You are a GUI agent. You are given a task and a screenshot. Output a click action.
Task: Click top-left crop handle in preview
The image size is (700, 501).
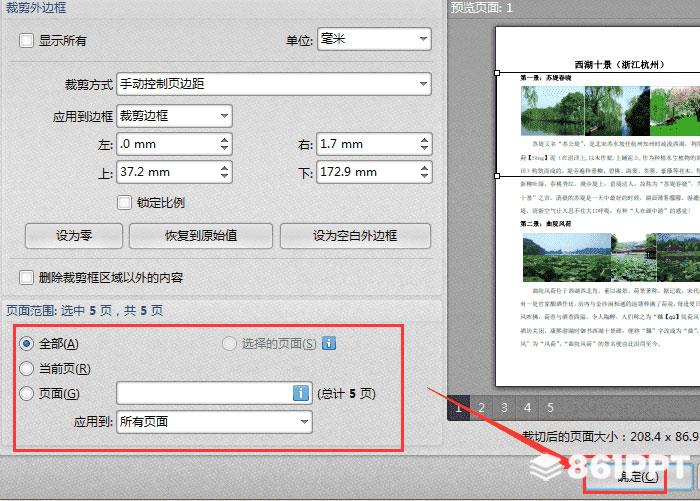(497, 73)
